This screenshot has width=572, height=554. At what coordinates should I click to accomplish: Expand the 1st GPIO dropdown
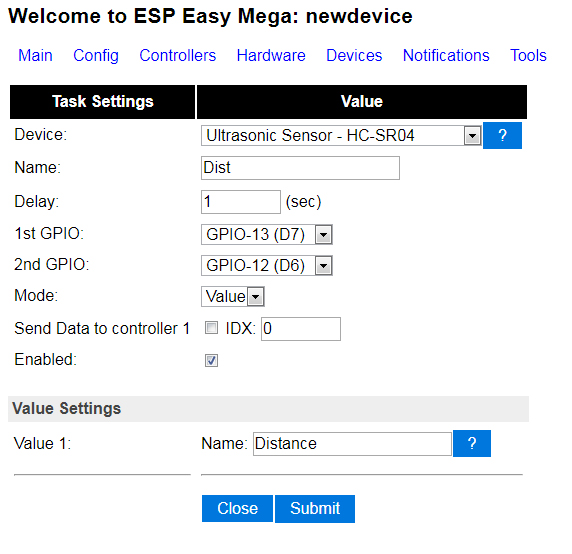pos(267,235)
